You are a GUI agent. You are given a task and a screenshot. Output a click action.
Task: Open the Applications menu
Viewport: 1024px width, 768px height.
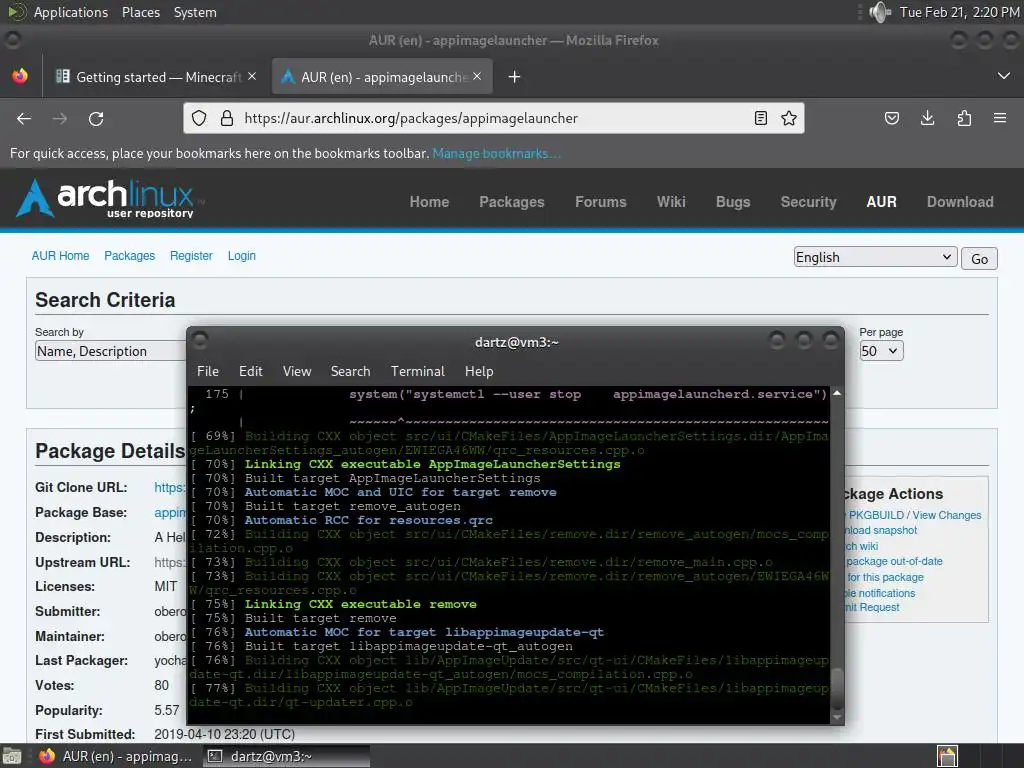71,12
